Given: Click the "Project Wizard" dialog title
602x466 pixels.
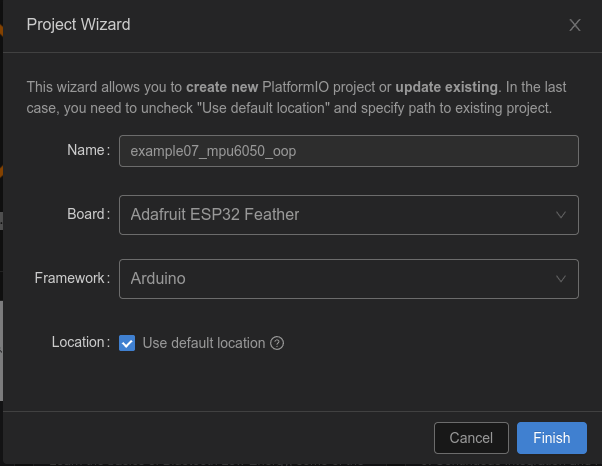Looking at the screenshot, I should (78, 24).
